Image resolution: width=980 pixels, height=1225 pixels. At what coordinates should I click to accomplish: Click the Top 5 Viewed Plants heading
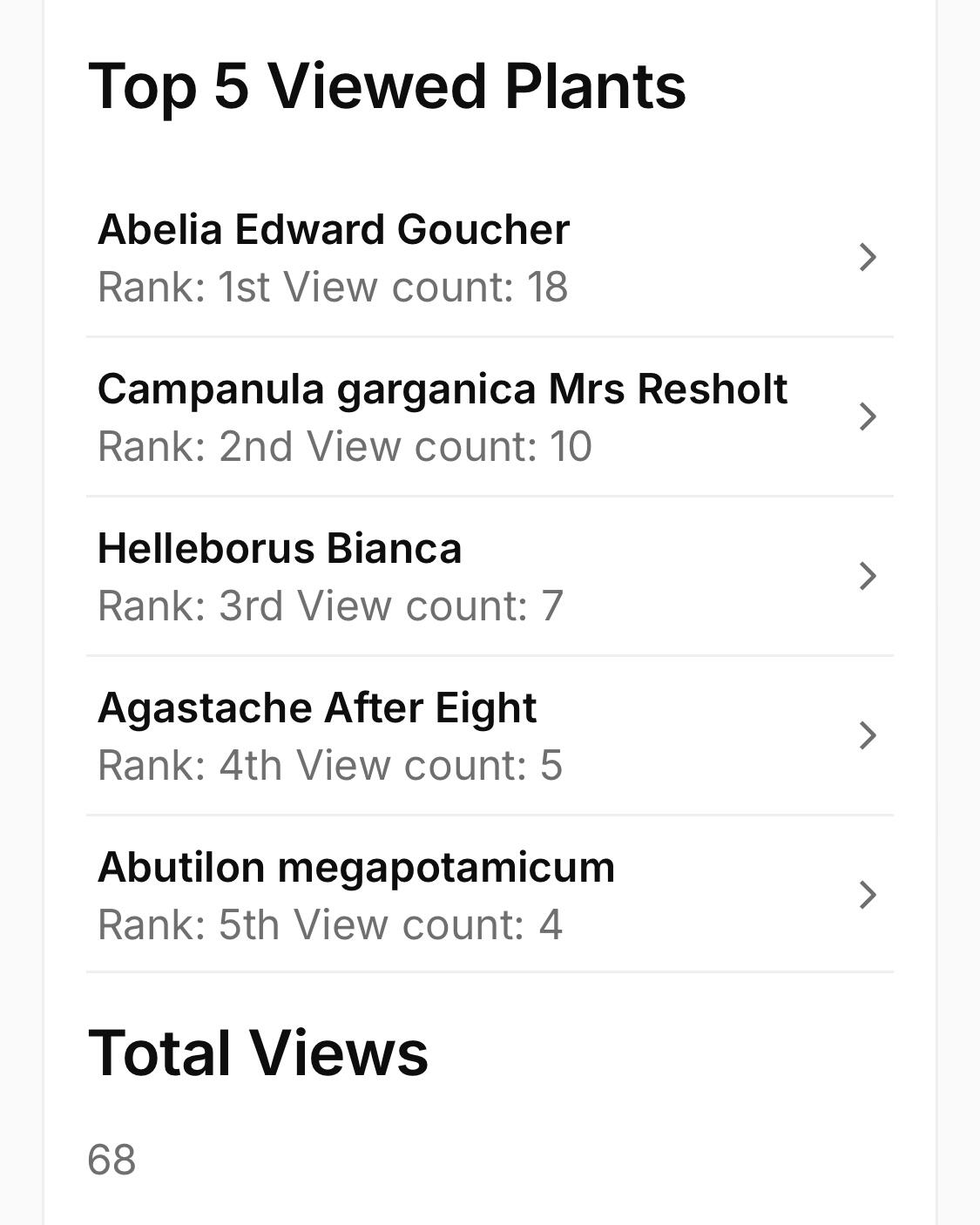(x=387, y=86)
